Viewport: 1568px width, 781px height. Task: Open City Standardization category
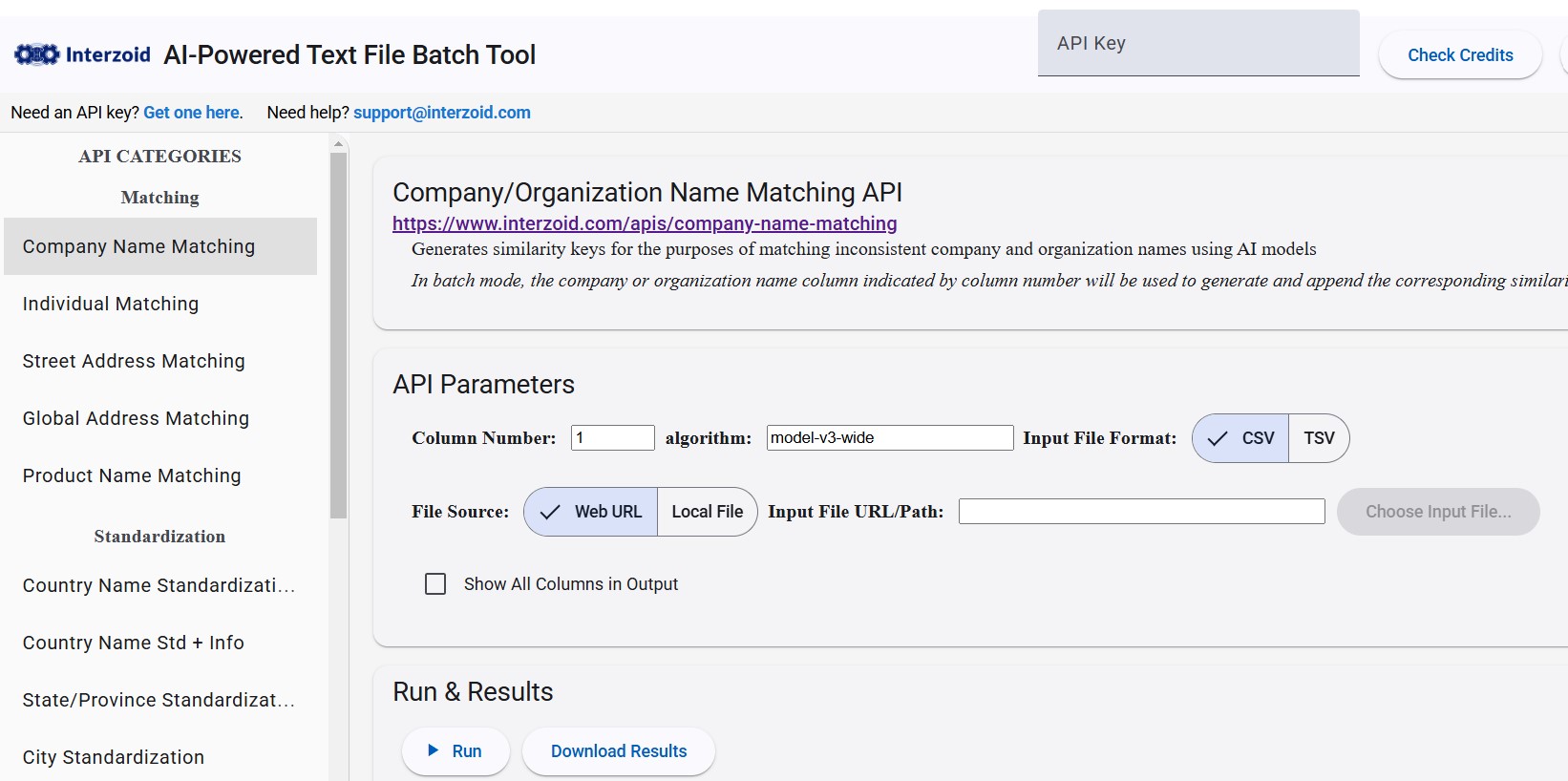click(160, 757)
